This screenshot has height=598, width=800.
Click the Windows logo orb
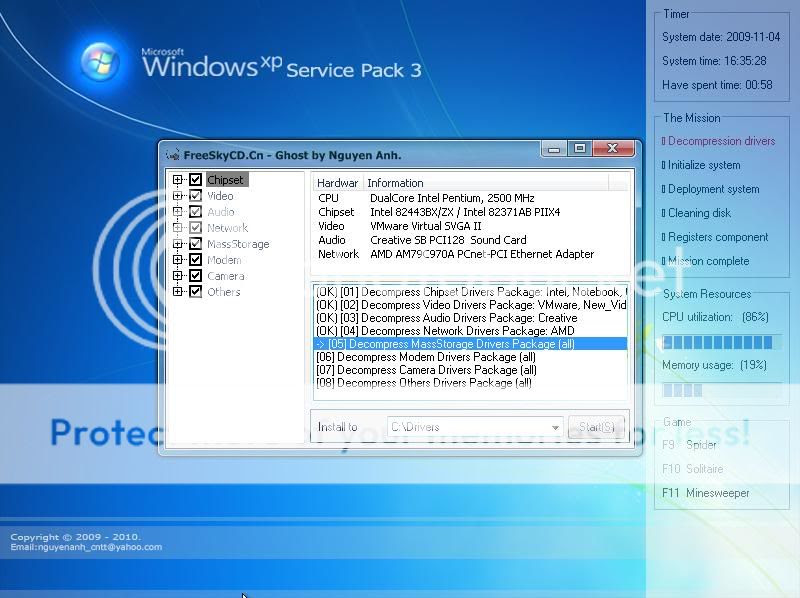point(101,62)
